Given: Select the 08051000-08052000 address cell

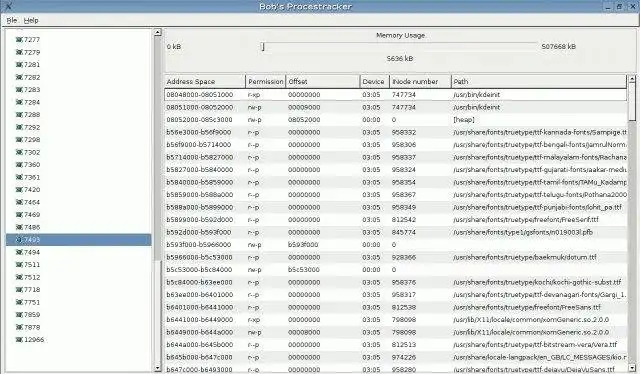Looking at the screenshot, I should tap(200, 107).
